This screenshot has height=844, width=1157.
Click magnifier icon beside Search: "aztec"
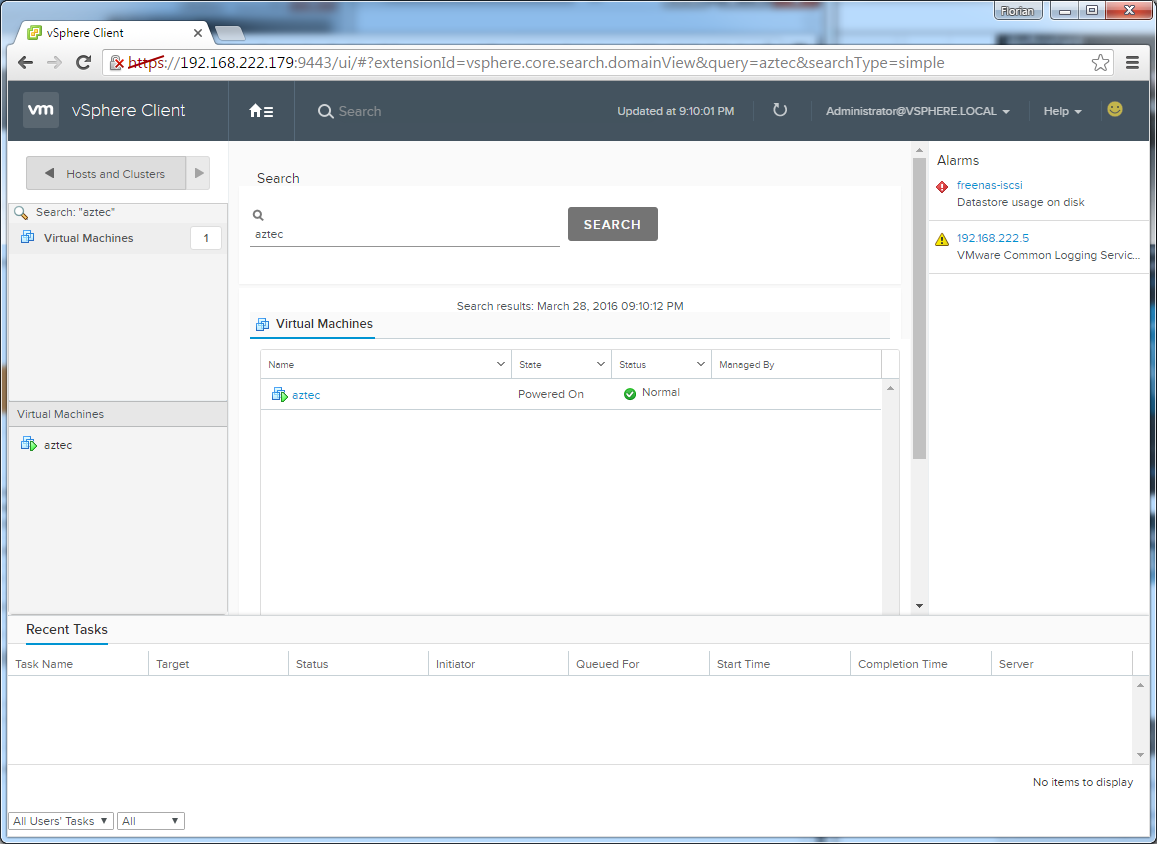pos(21,212)
